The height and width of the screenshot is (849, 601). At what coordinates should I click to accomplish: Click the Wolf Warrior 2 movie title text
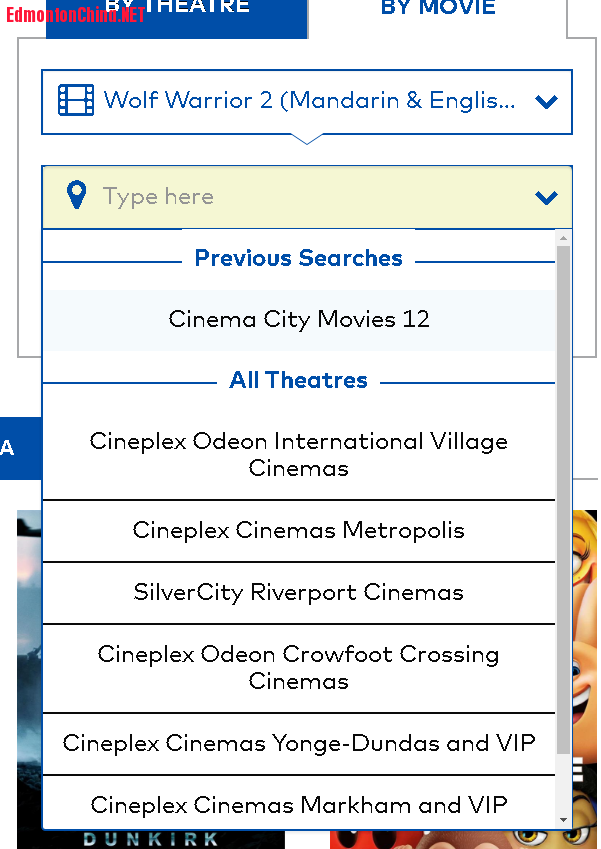click(310, 101)
